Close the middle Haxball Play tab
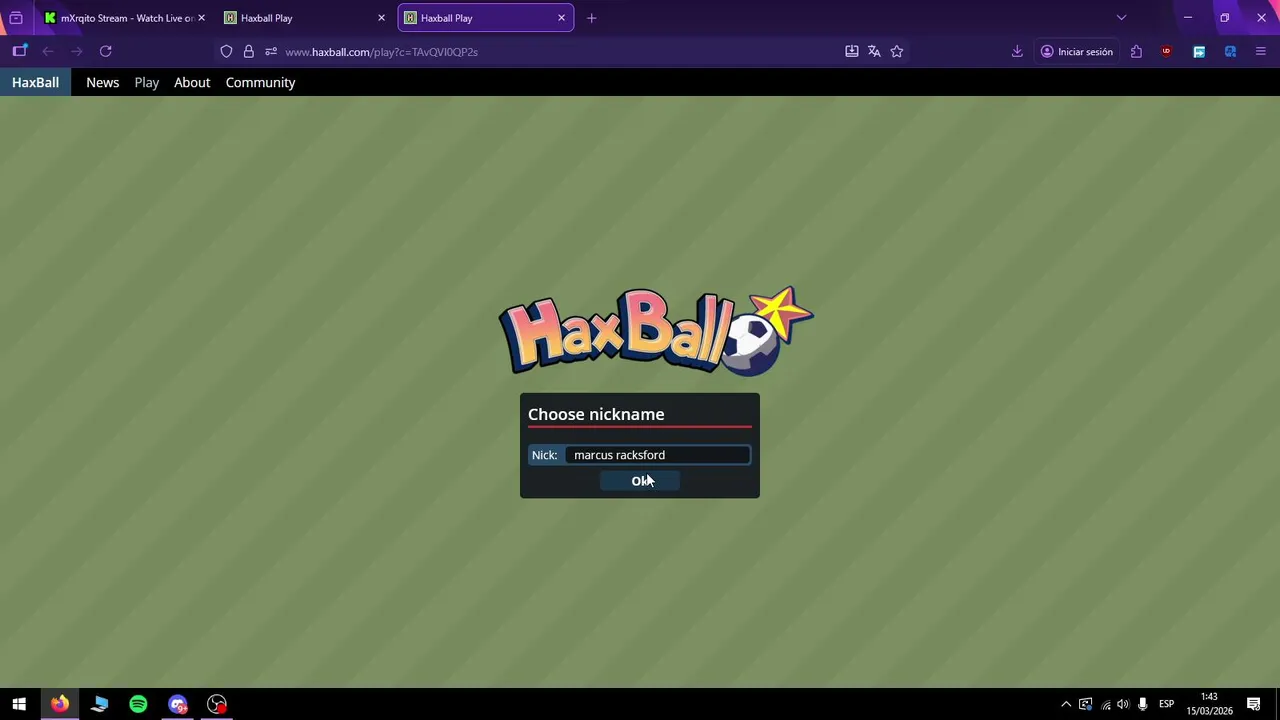 tap(381, 18)
